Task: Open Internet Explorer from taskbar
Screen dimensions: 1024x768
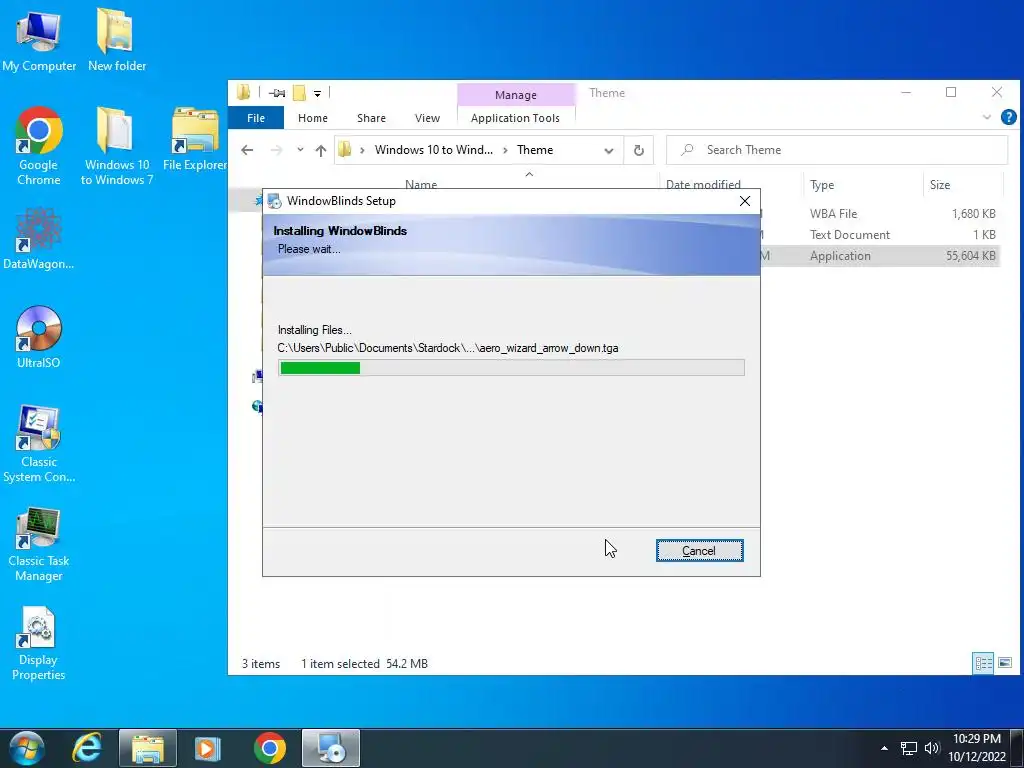Action: pos(88,748)
